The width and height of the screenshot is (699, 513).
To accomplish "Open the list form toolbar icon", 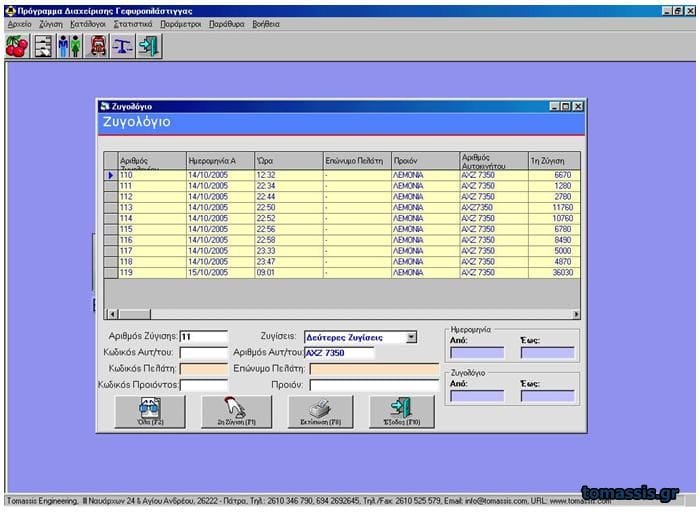I will click(43, 46).
